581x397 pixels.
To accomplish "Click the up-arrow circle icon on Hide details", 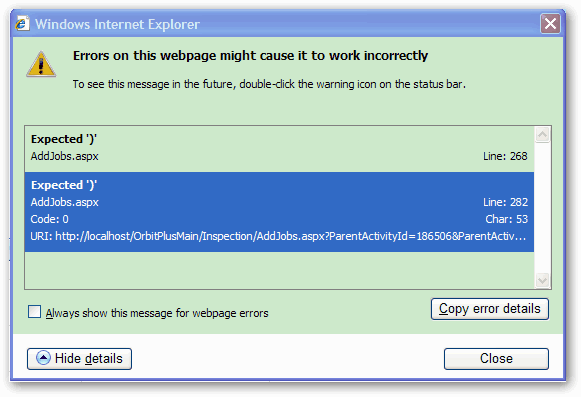I will [x=43, y=358].
